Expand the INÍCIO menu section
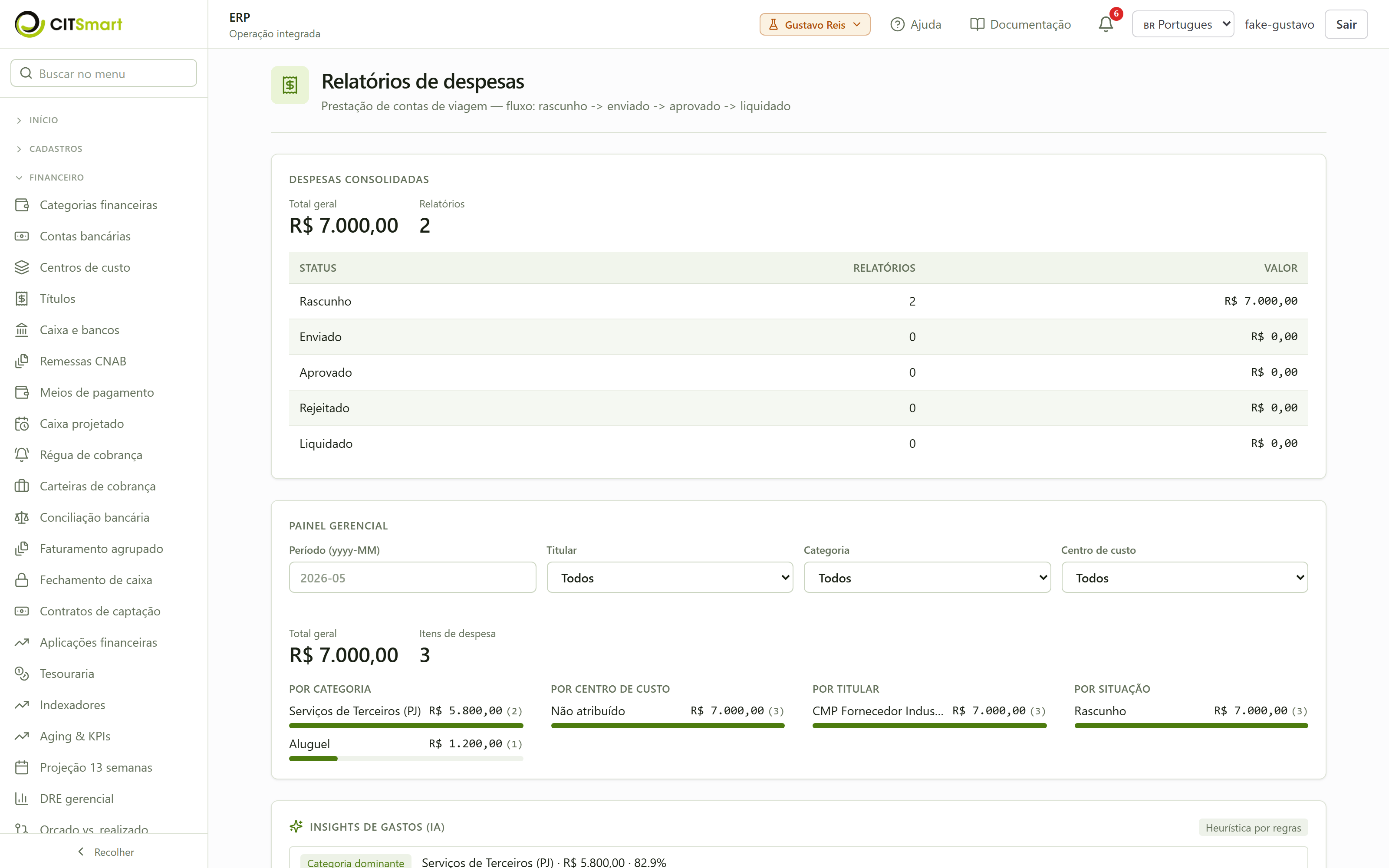This screenshot has height=868, width=1389. click(x=43, y=120)
